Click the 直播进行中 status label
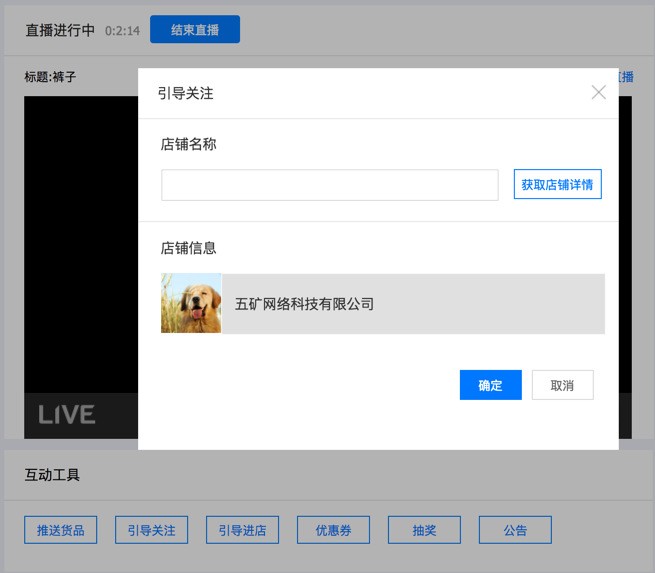This screenshot has width=655, height=573. pos(60,31)
